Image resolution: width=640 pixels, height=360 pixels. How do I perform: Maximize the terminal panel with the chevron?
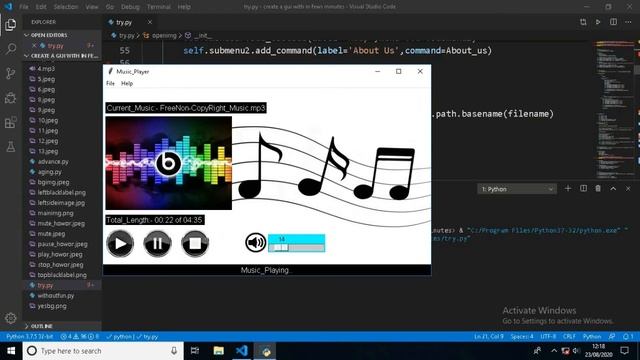point(613,189)
